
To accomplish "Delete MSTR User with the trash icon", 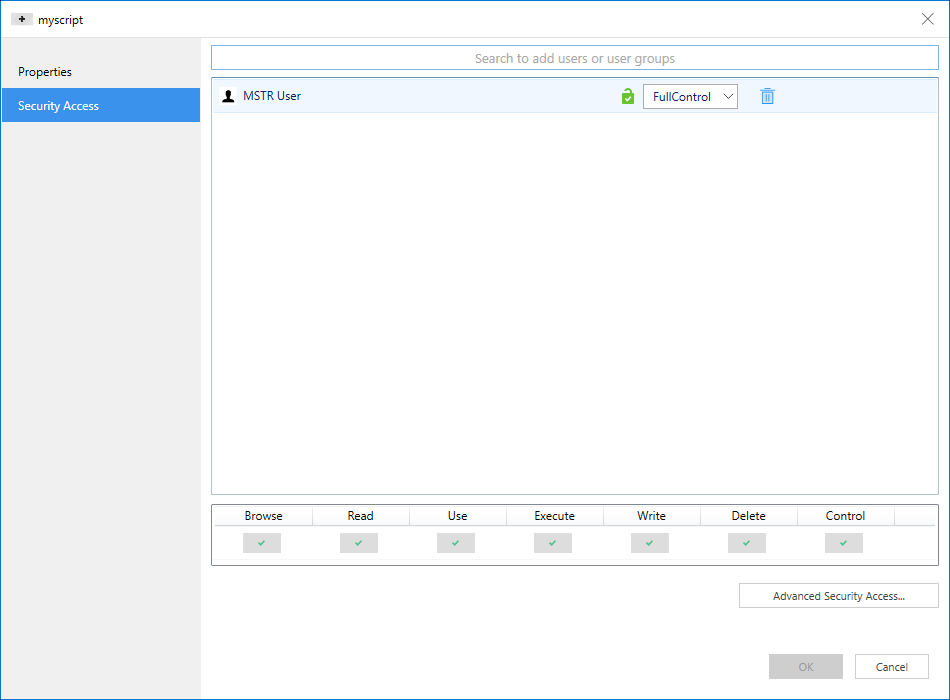I will 767,97.
